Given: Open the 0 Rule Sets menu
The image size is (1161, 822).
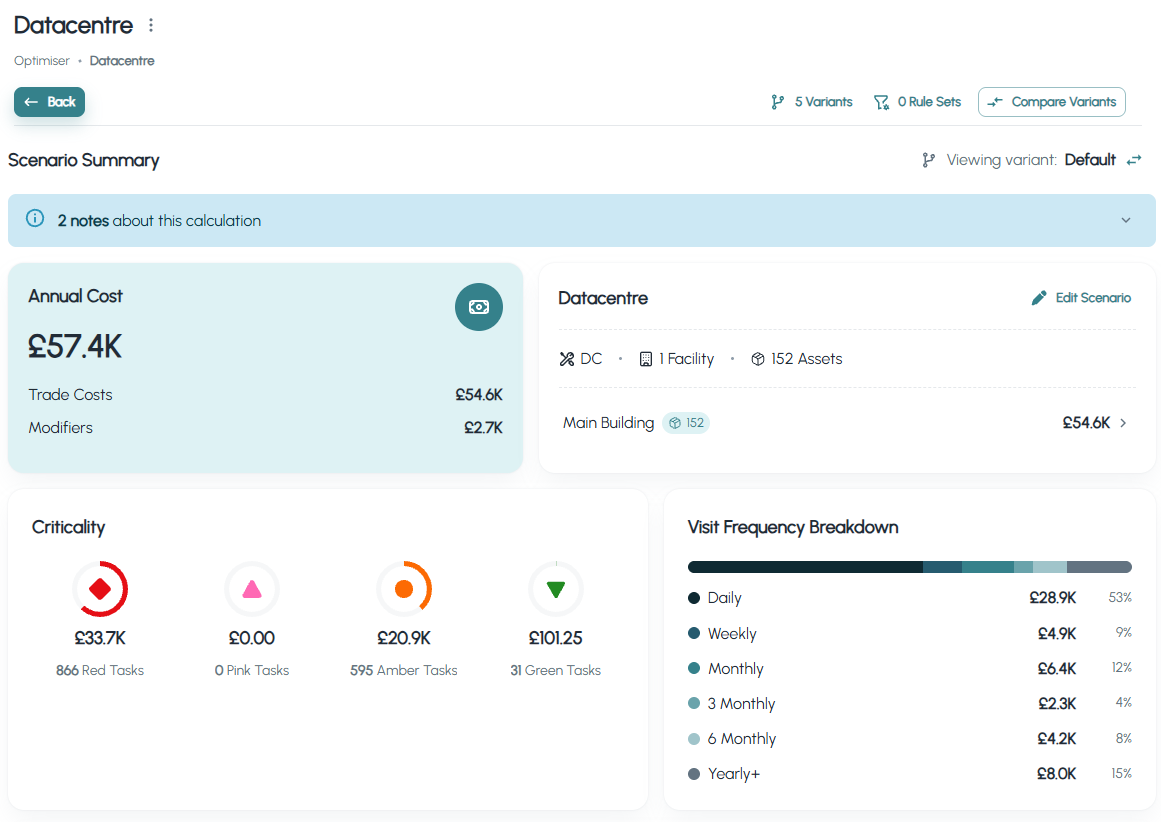Looking at the screenshot, I should [917, 102].
